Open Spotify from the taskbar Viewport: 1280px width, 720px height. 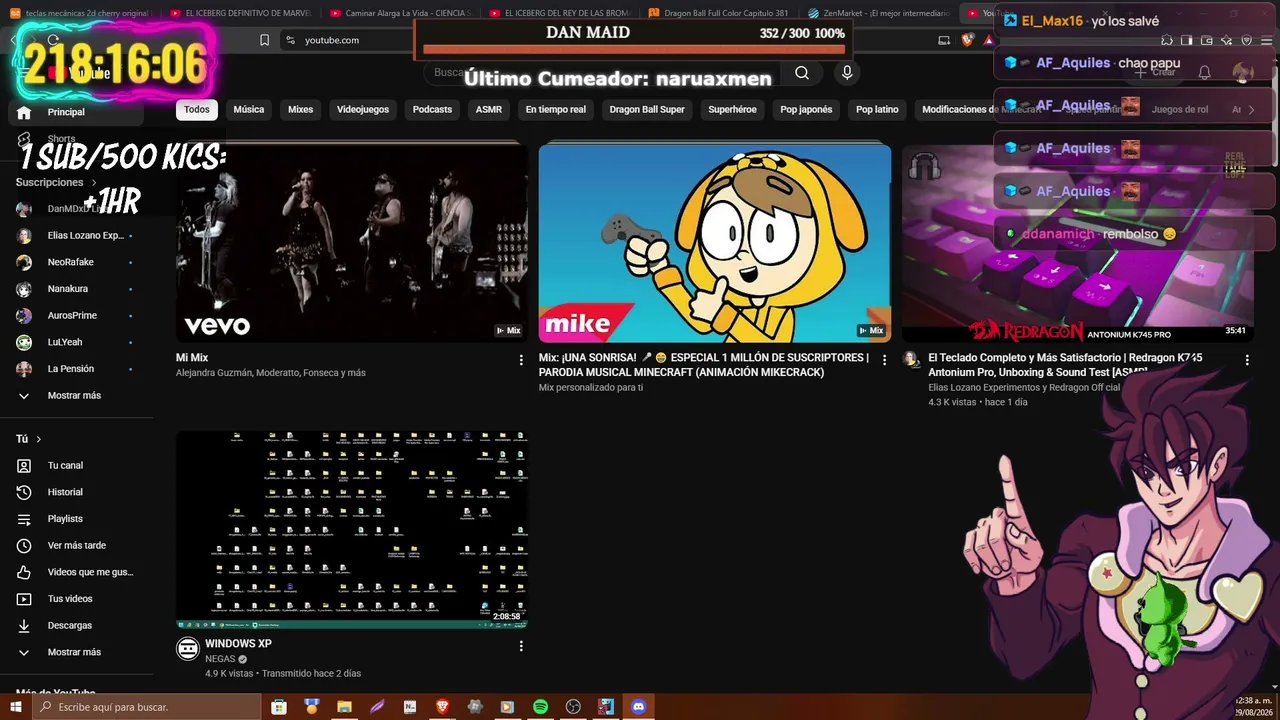pyautogui.click(x=540, y=707)
